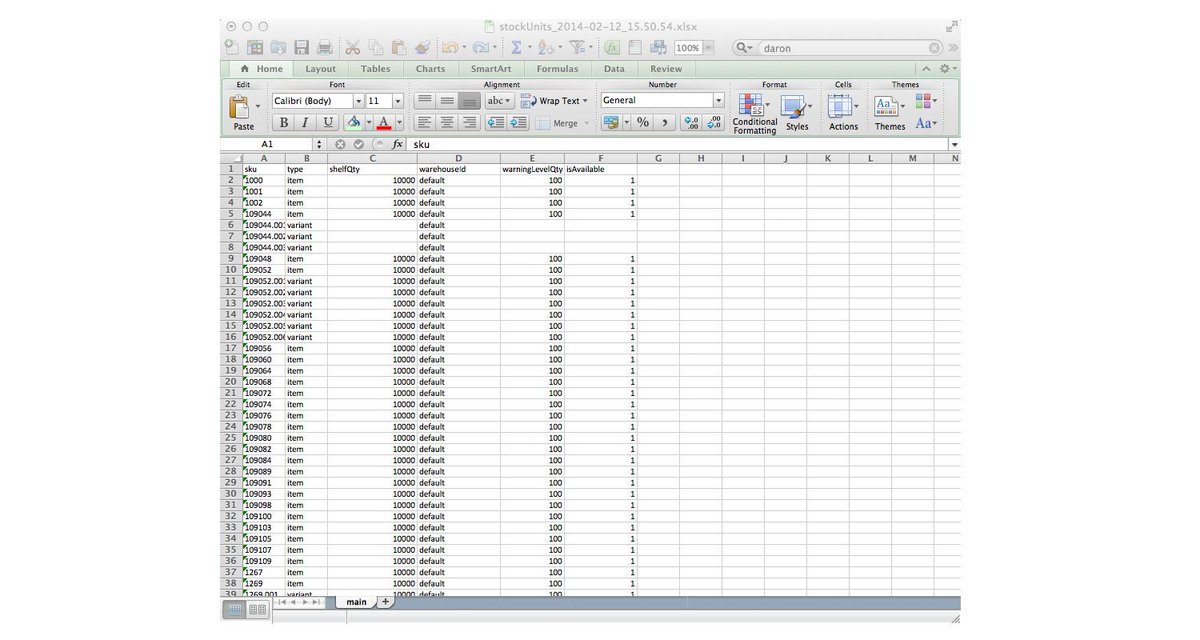Toggle Align Top vertical alignment
This screenshot has width=1200, height=640.
tap(425, 101)
